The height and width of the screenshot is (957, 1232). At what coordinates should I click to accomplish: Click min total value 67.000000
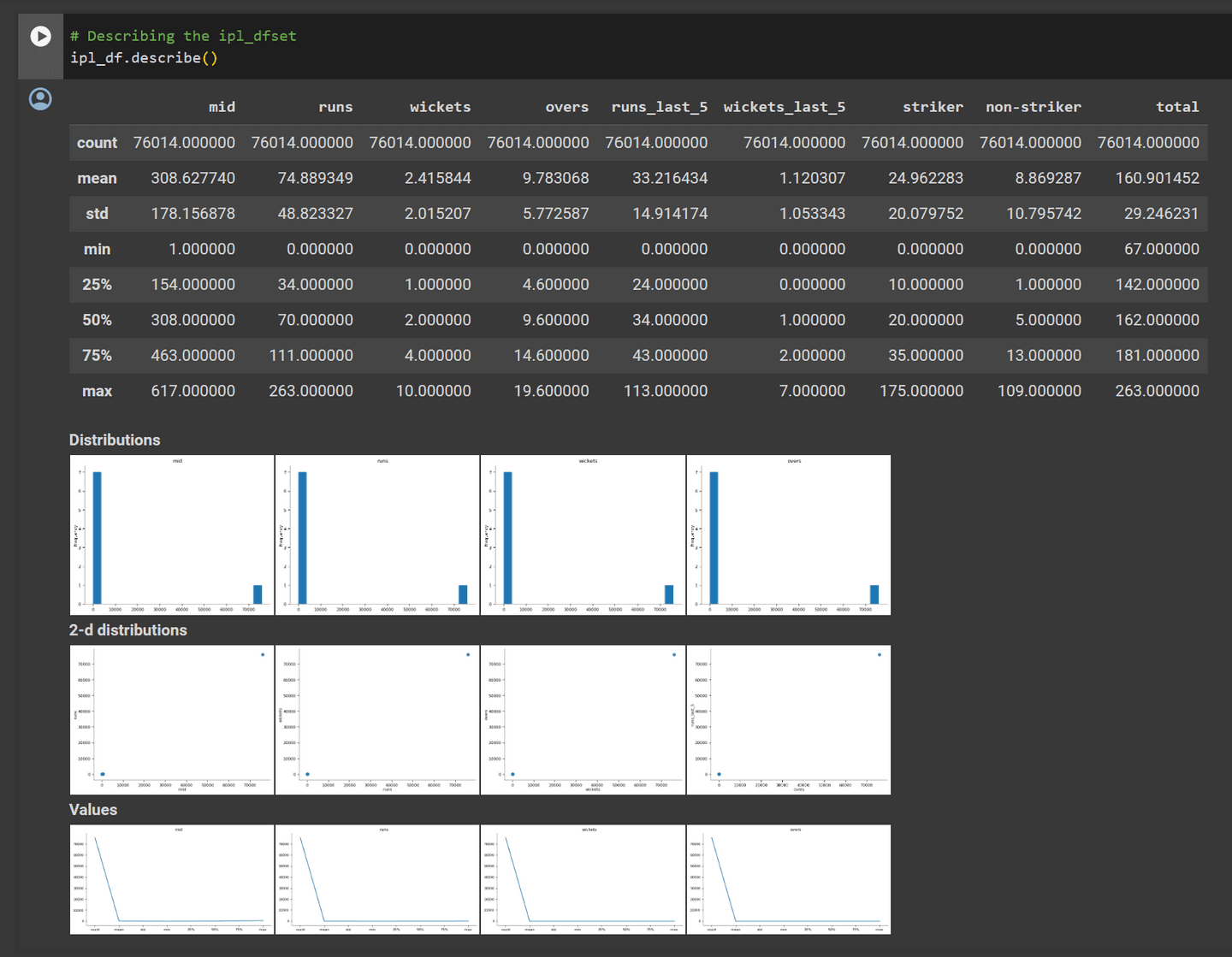[1162, 250]
